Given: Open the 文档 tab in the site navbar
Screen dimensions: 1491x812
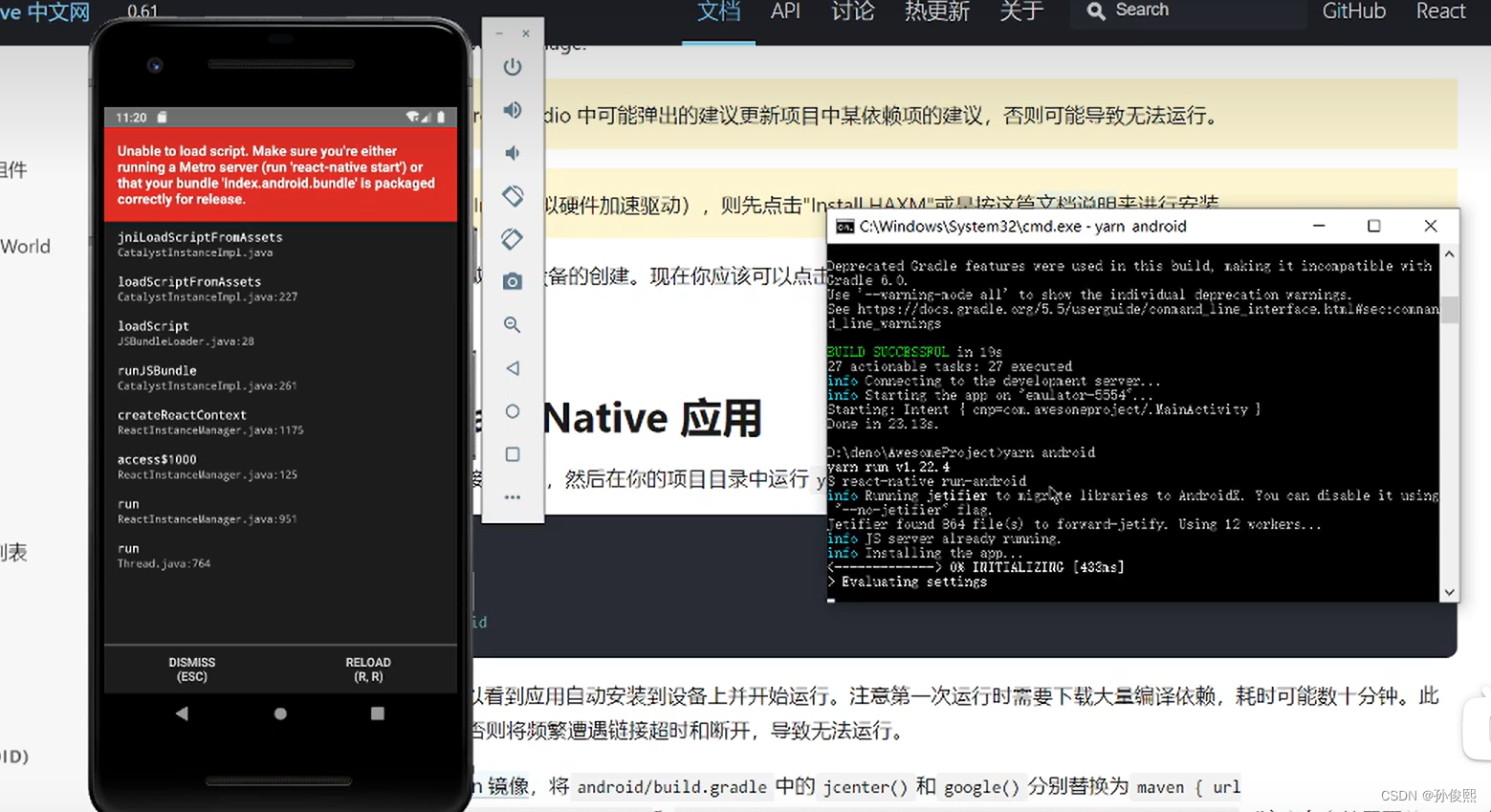Looking at the screenshot, I should (718, 11).
